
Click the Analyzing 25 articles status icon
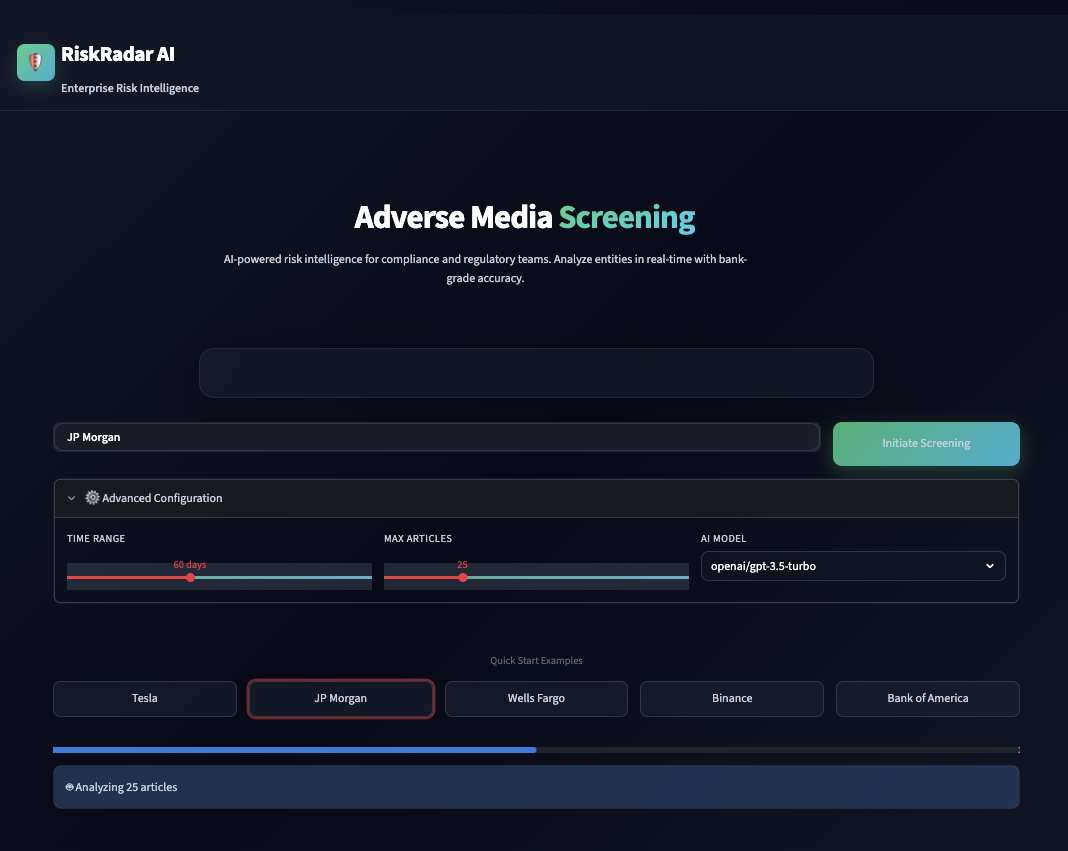pos(69,787)
